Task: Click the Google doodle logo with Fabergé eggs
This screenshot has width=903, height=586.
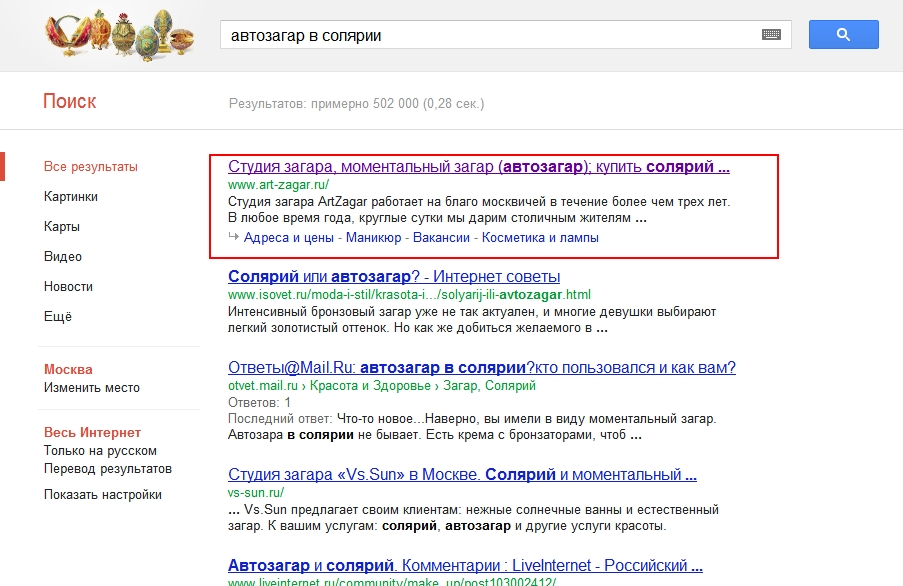Action: click(x=120, y=35)
